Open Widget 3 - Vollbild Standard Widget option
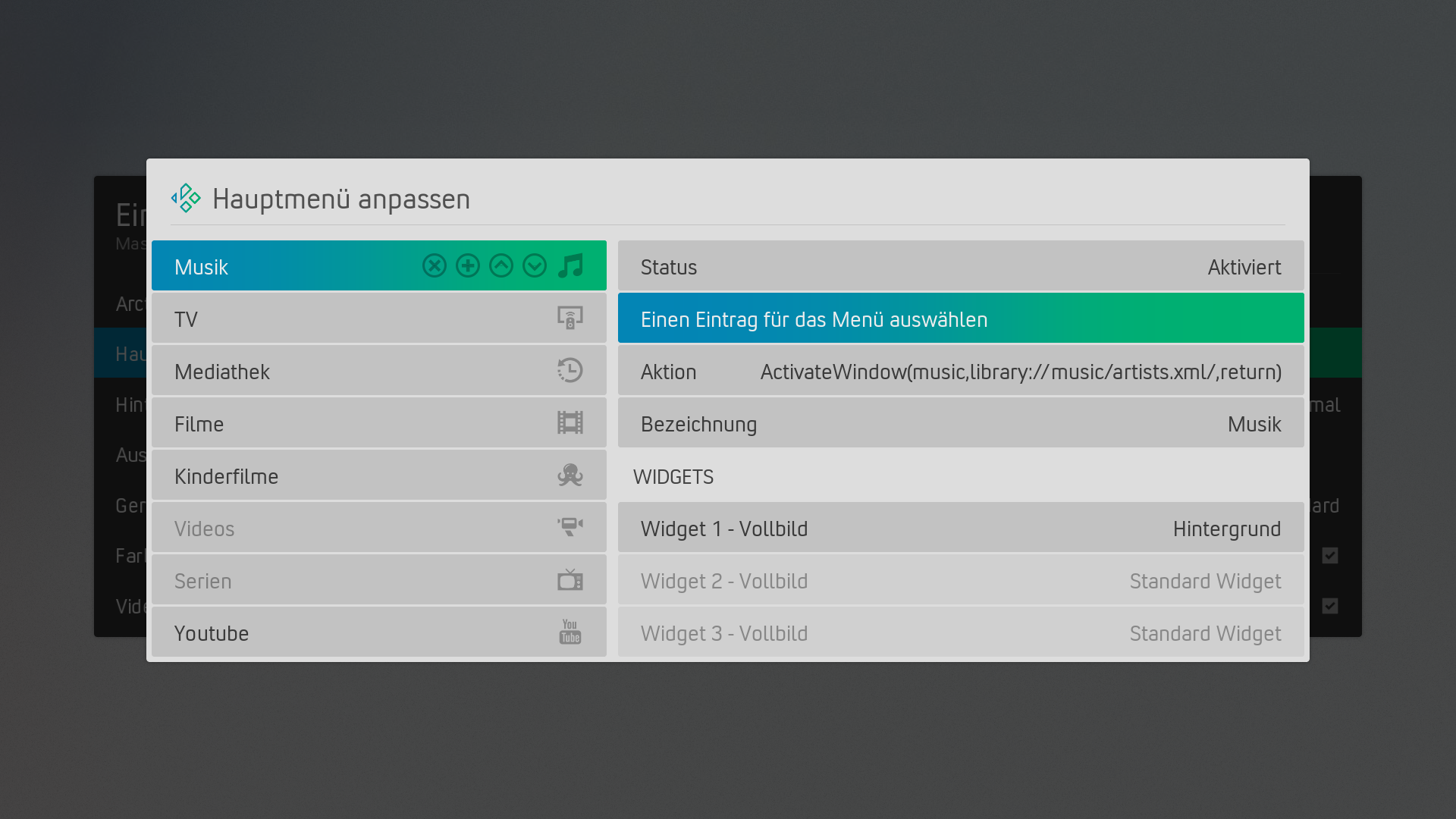 (x=961, y=632)
